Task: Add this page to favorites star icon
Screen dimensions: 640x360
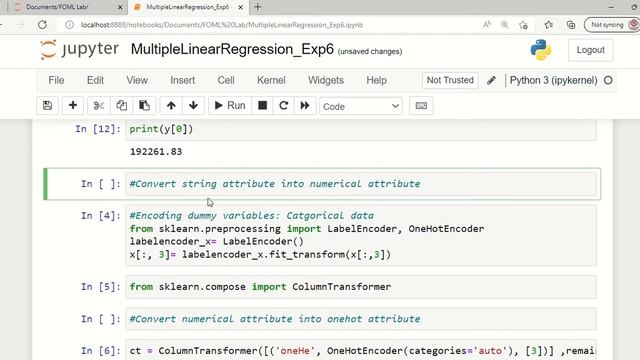Action: 523,25
